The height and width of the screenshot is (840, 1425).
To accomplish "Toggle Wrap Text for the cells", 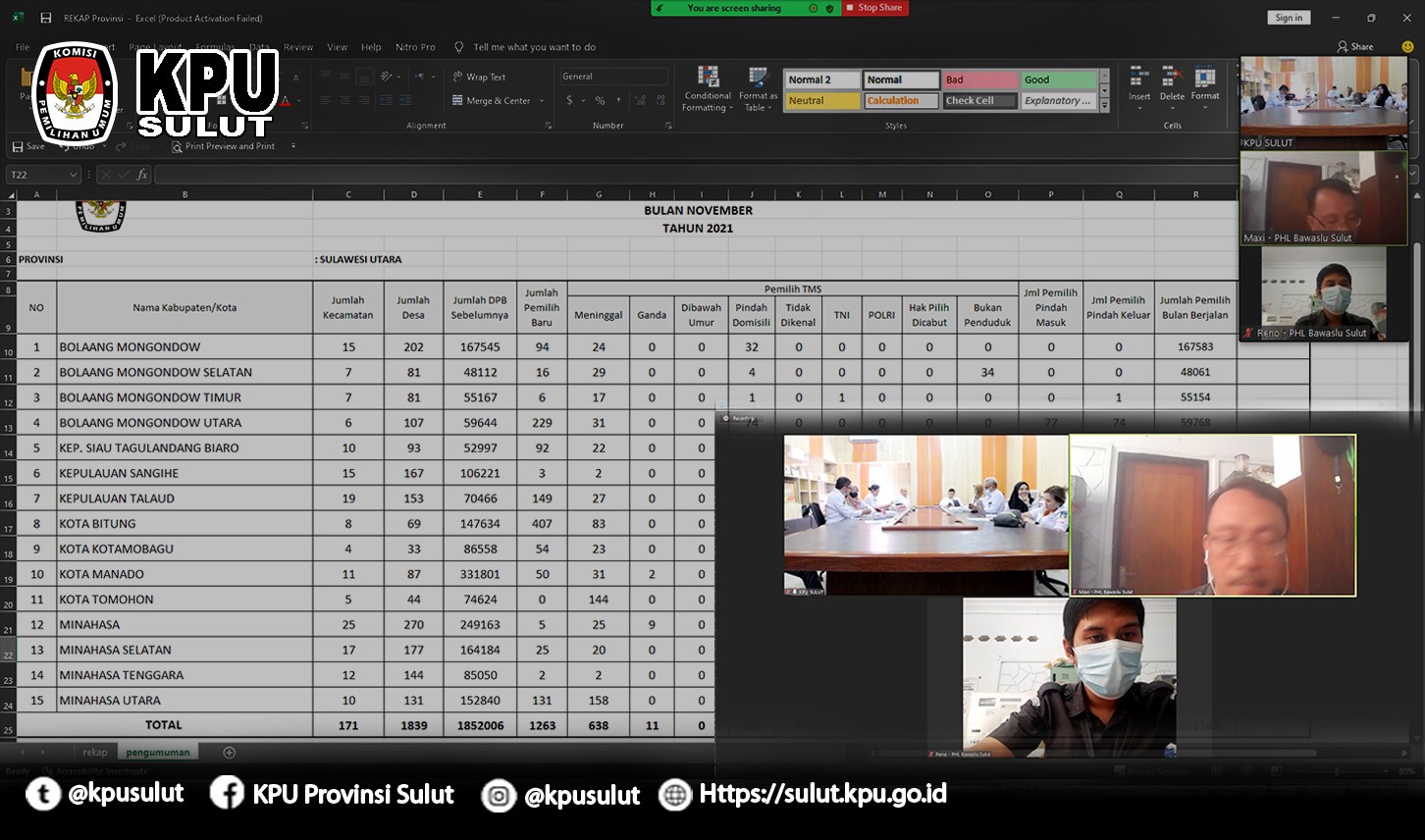I will pyautogui.click(x=479, y=77).
